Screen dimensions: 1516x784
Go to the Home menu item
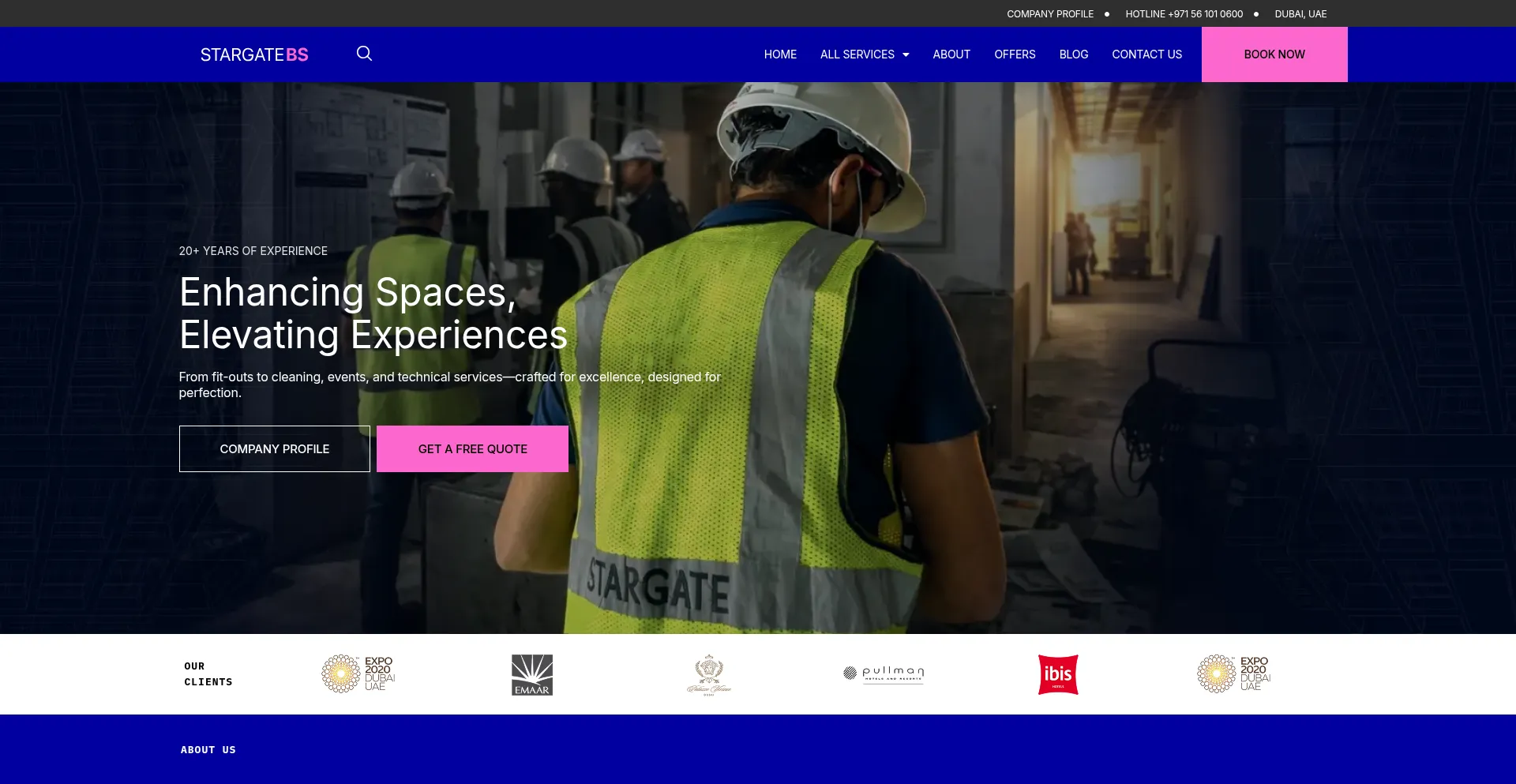pos(780,54)
